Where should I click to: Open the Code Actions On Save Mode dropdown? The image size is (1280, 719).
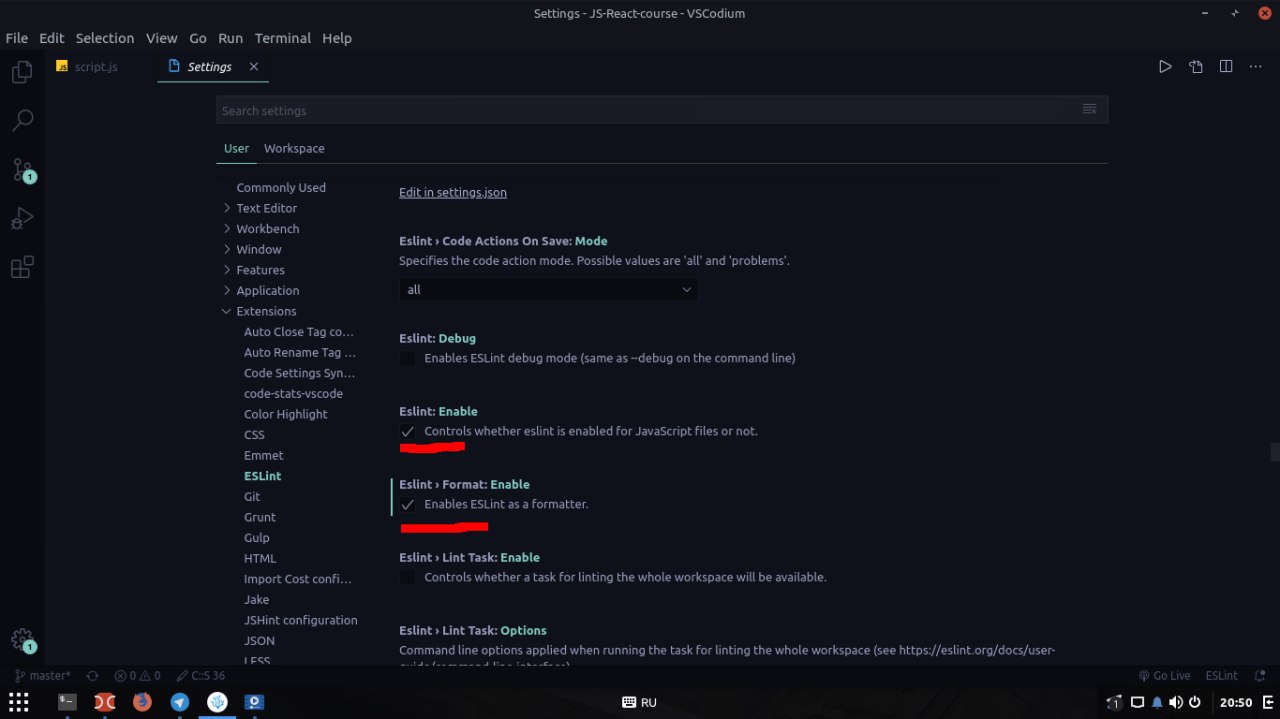(548, 289)
